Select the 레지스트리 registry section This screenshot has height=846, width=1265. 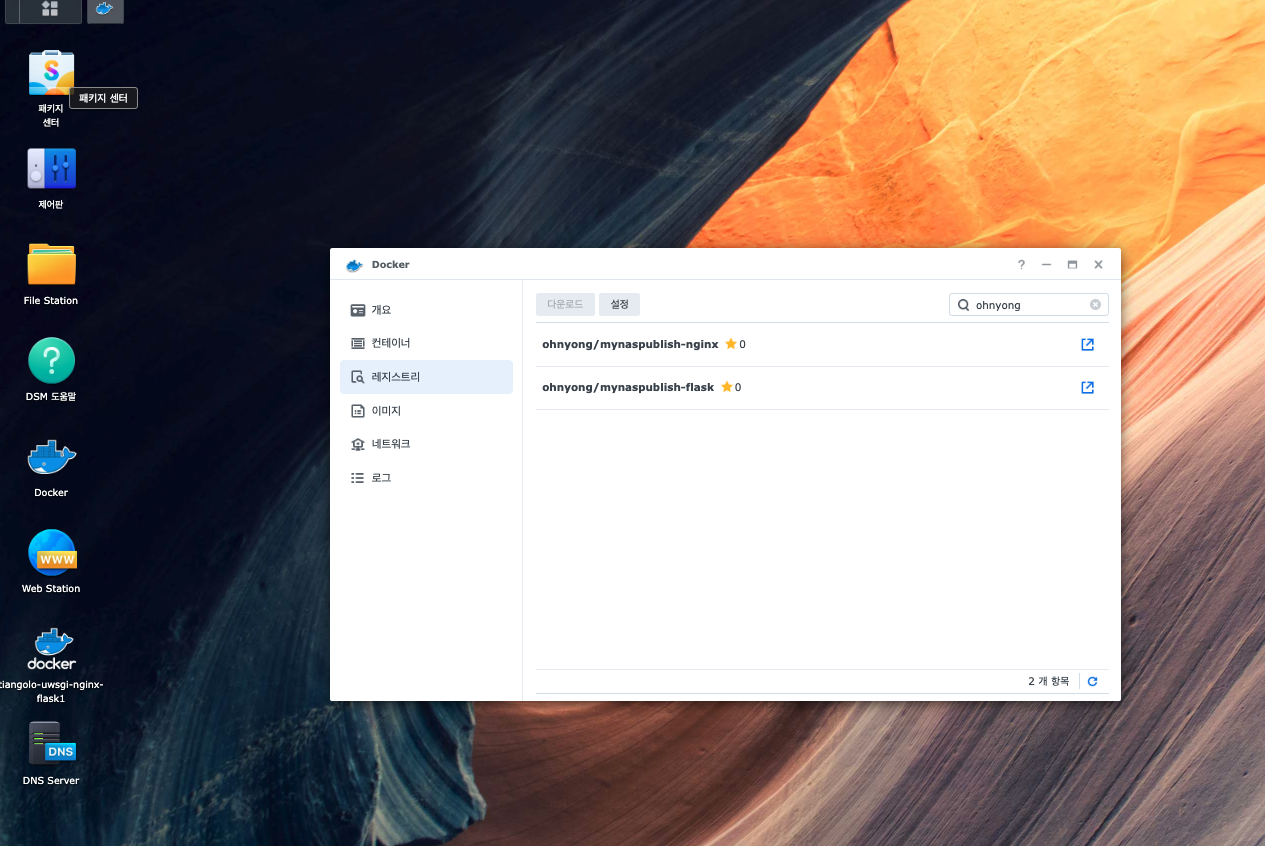pyautogui.click(x=426, y=377)
